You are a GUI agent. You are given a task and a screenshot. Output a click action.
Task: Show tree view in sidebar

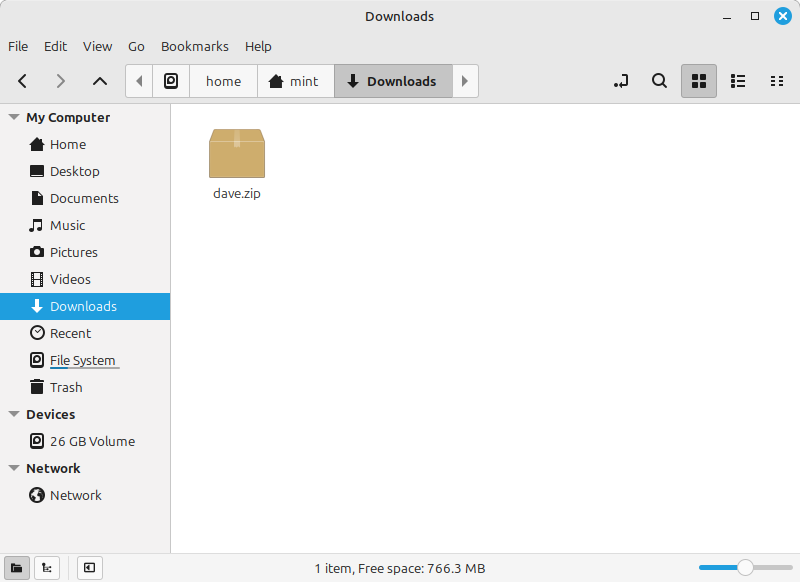point(47,568)
